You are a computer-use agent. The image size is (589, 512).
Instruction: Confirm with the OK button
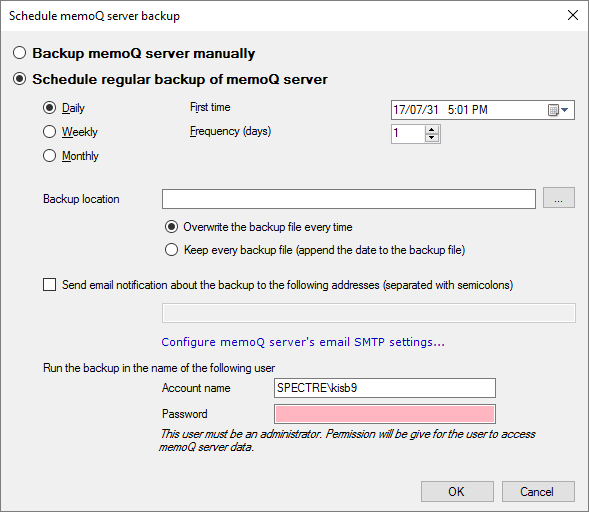[x=457, y=491]
